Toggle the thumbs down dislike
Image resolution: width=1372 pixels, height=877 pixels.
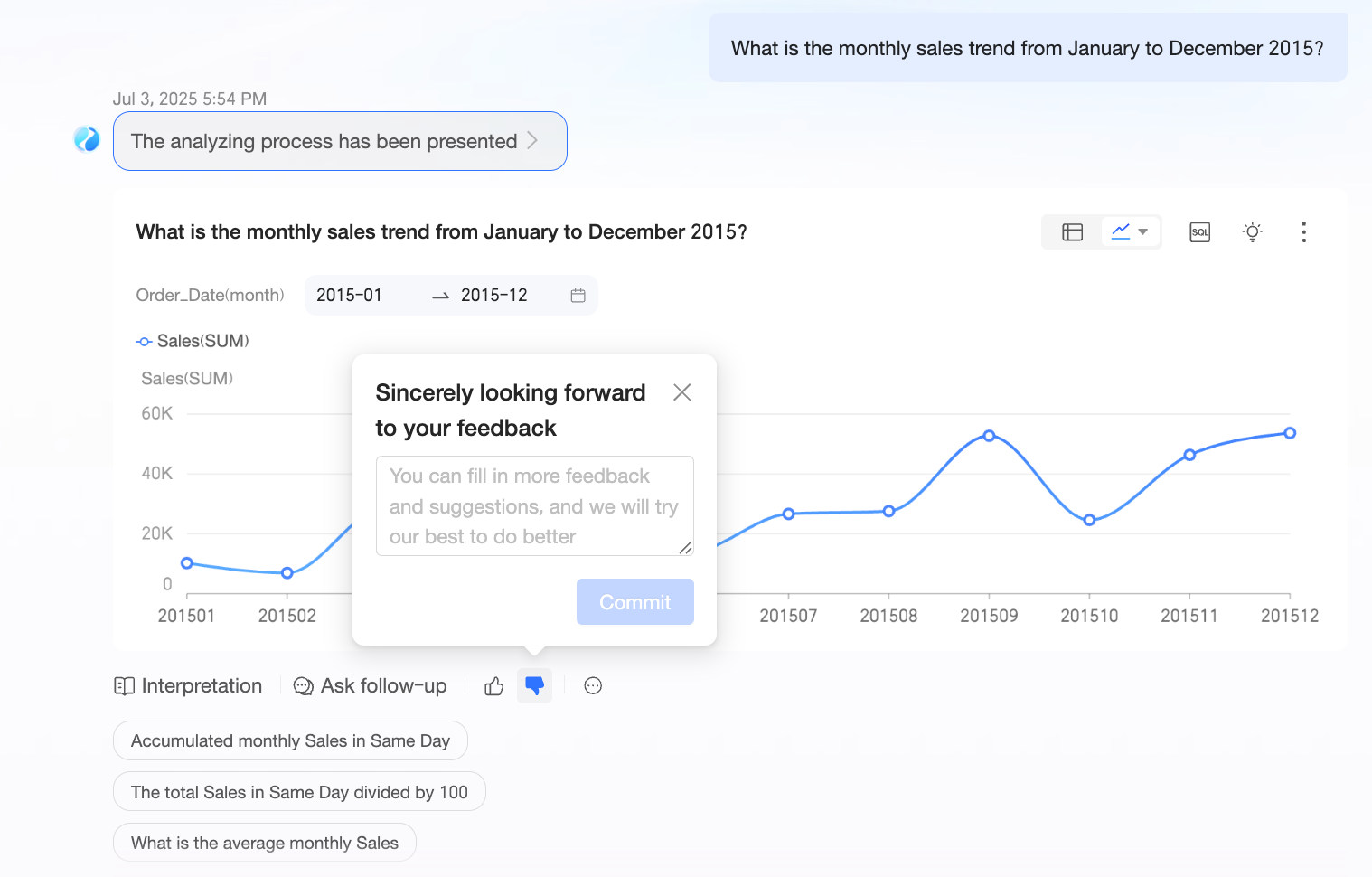(534, 686)
